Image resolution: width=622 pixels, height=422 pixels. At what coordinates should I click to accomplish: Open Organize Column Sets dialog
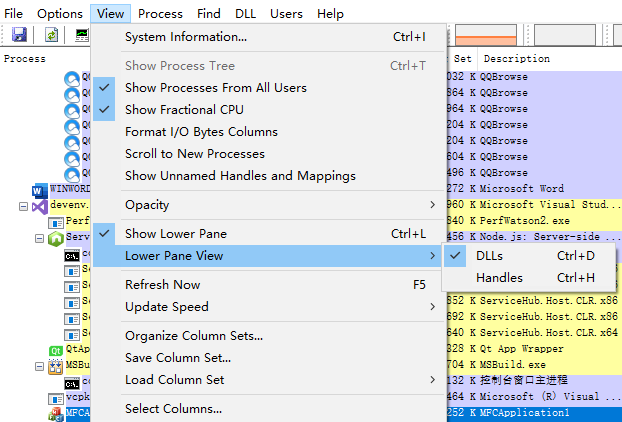pyautogui.click(x=268, y=336)
